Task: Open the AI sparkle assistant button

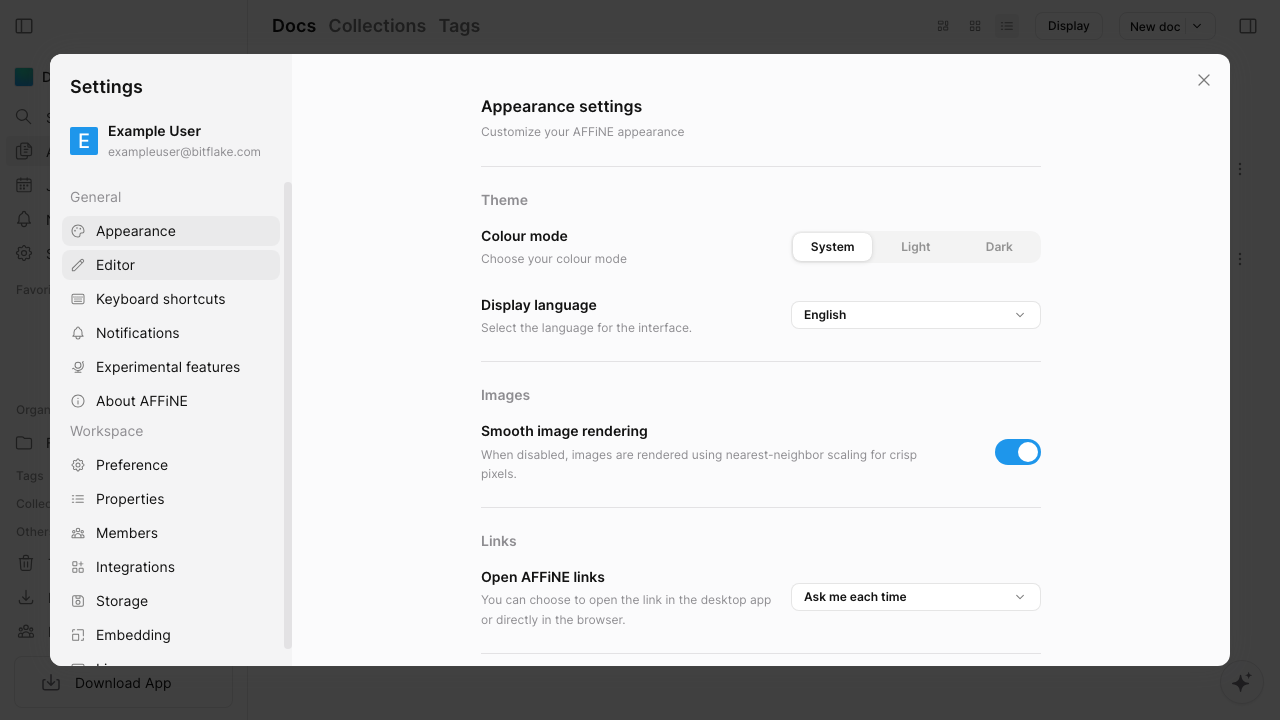Action: click(1241, 682)
